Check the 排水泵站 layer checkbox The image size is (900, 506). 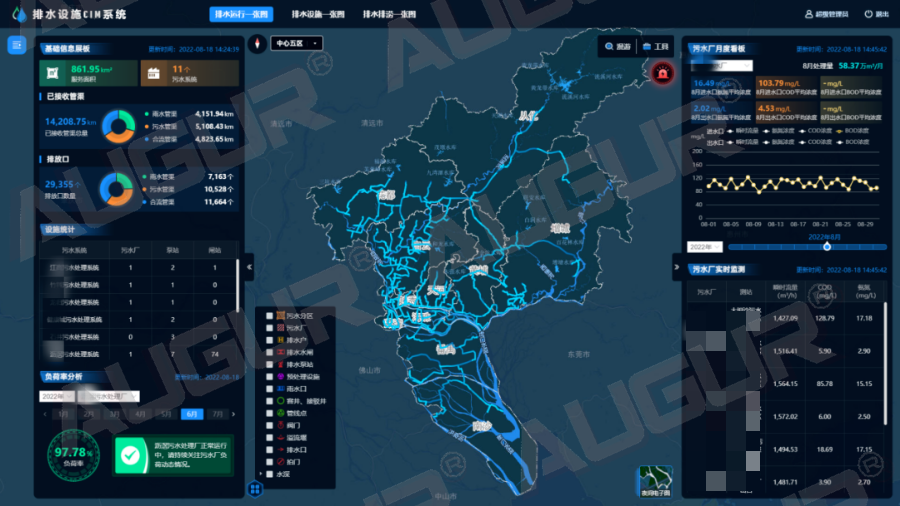pyautogui.click(x=270, y=364)
